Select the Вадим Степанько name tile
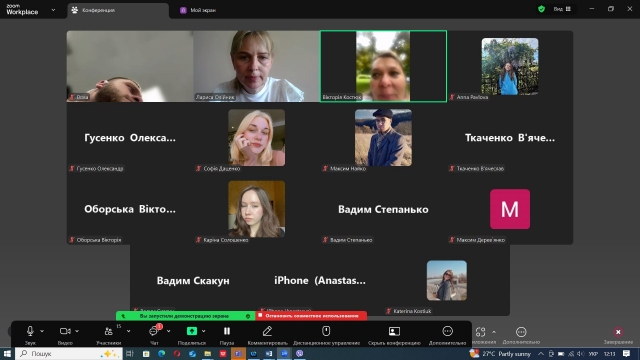 pos(383,209)
